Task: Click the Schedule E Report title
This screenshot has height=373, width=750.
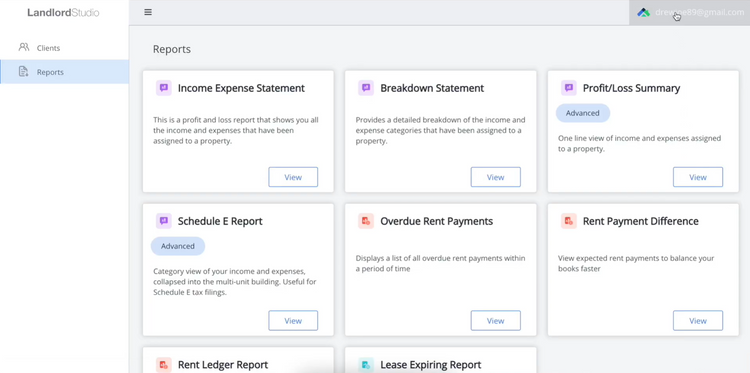Action: coord(220,221)
